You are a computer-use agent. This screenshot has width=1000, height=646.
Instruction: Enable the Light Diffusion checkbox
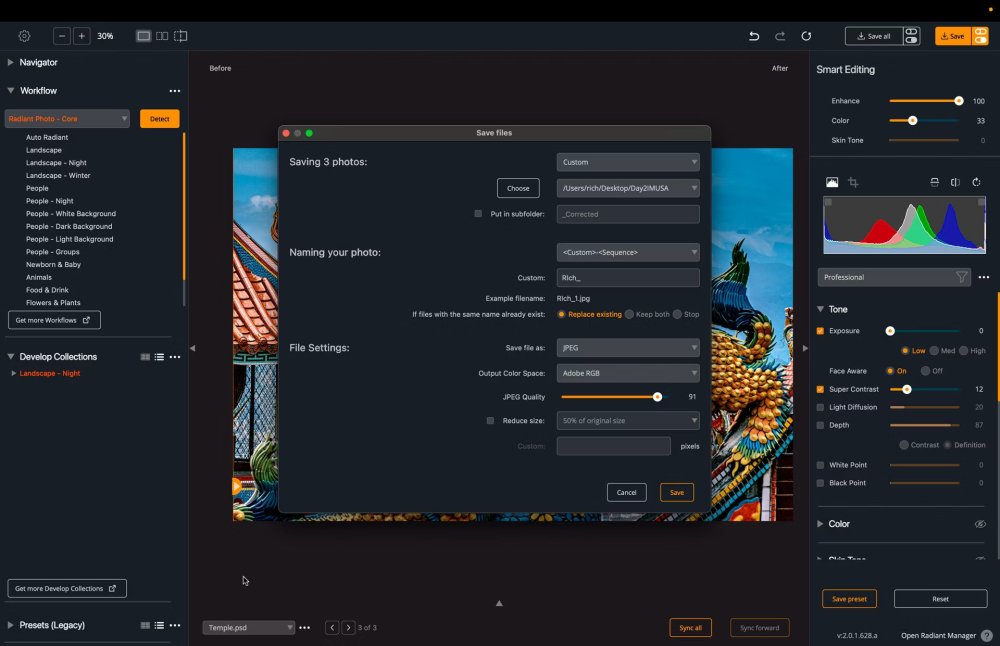(820, 407)
